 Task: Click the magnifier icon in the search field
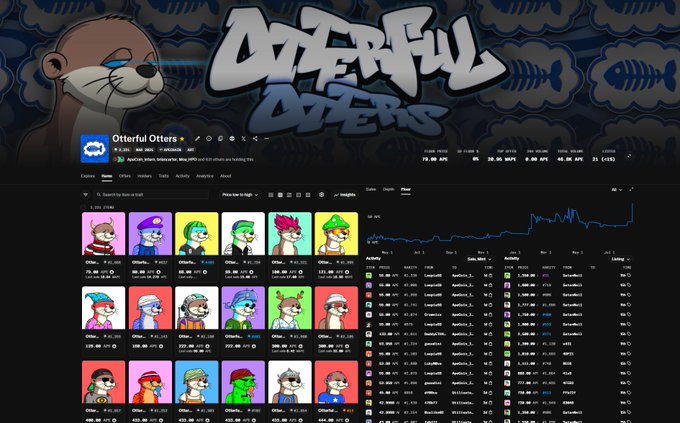[99, 195]
